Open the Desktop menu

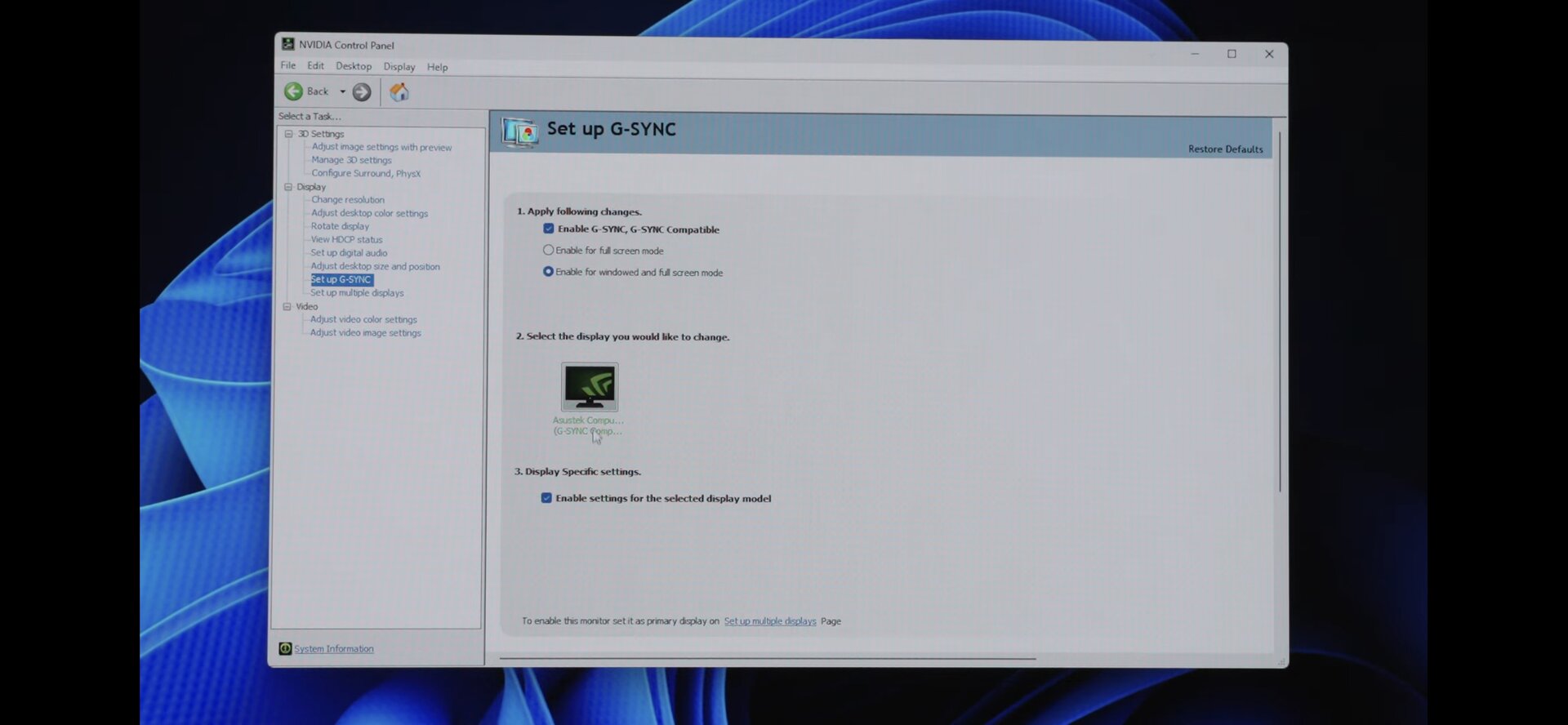(354, 66)
